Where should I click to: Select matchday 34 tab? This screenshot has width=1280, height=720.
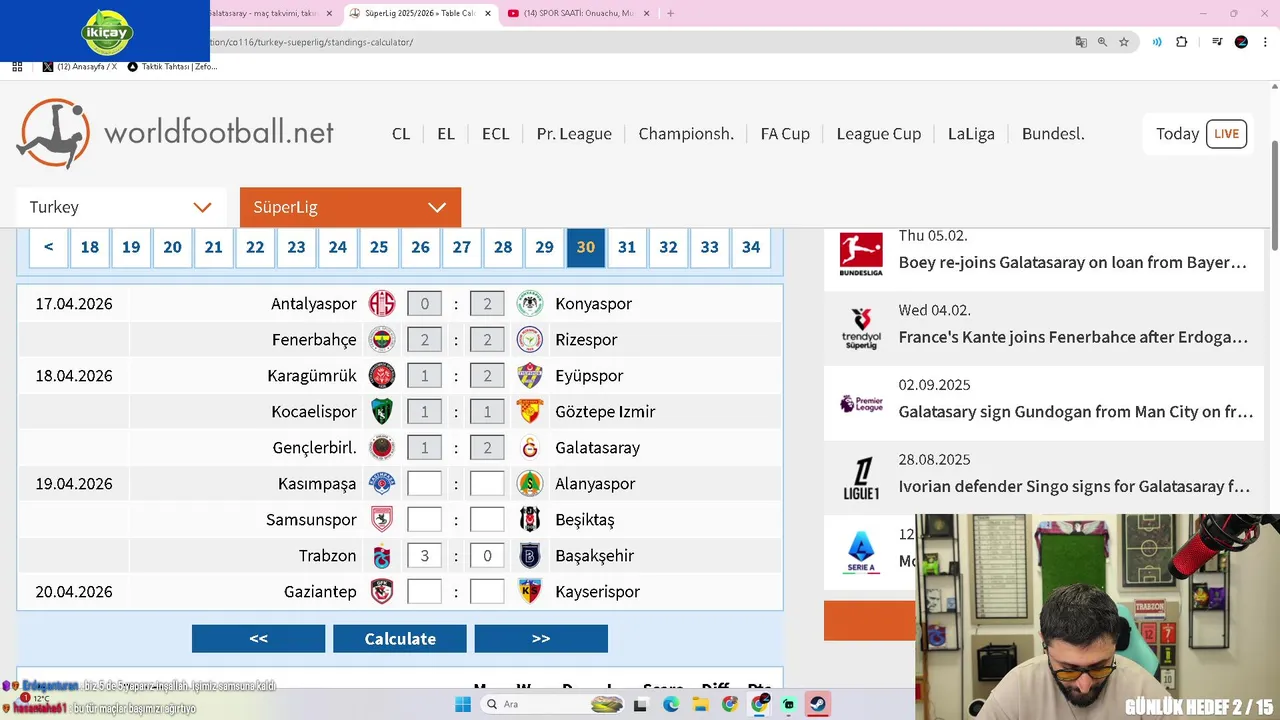(x=751, y=247)
